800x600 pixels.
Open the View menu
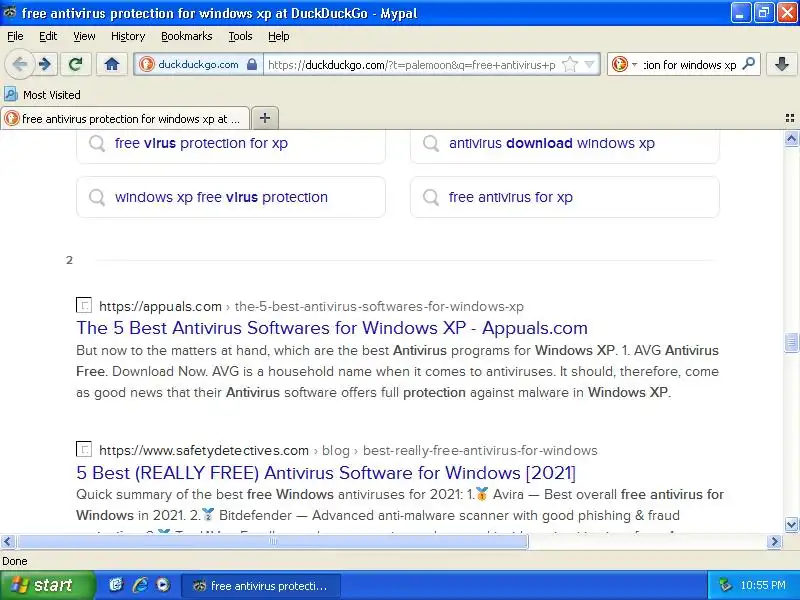84,36
